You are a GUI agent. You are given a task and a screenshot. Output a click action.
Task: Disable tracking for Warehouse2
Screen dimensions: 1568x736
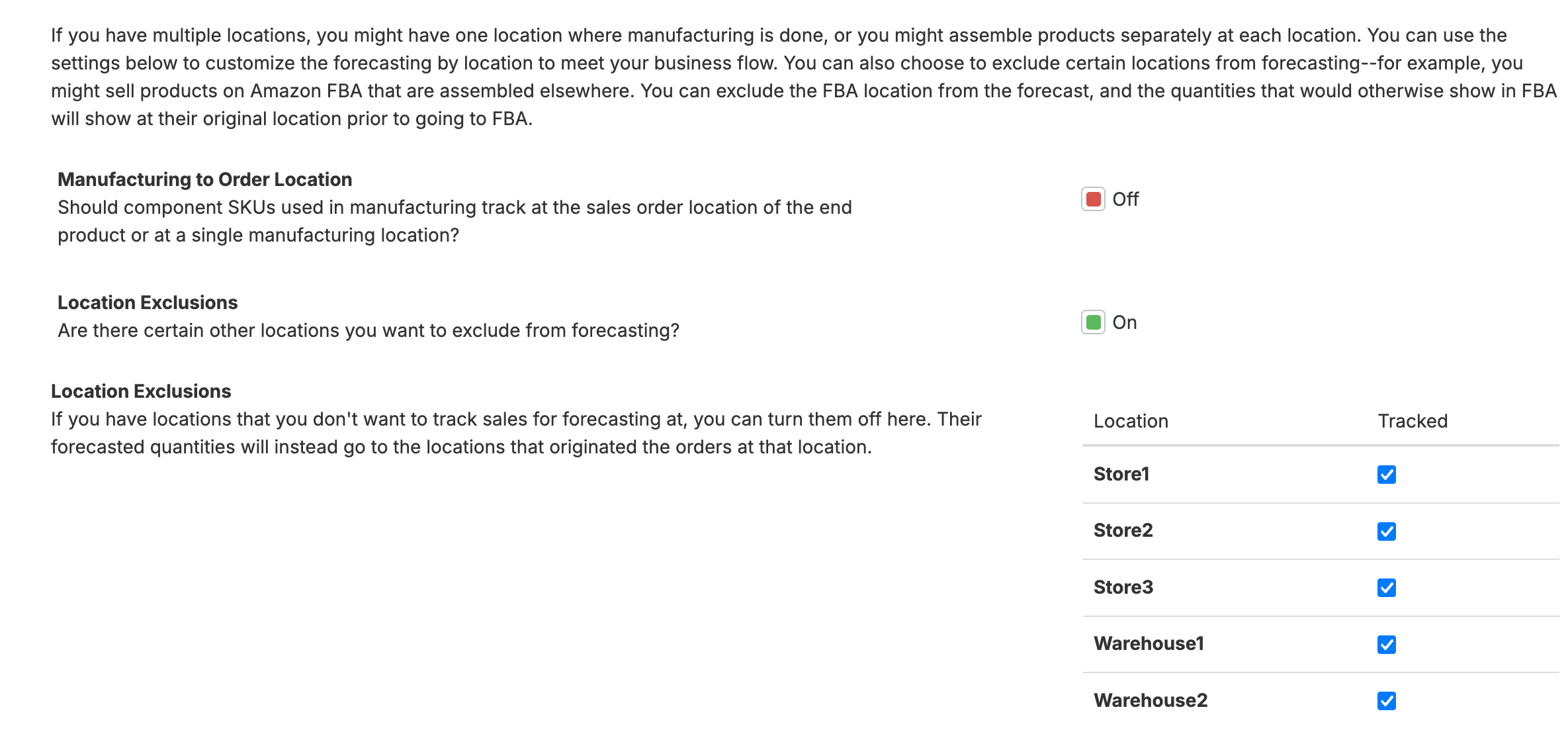click(1387, 700)
